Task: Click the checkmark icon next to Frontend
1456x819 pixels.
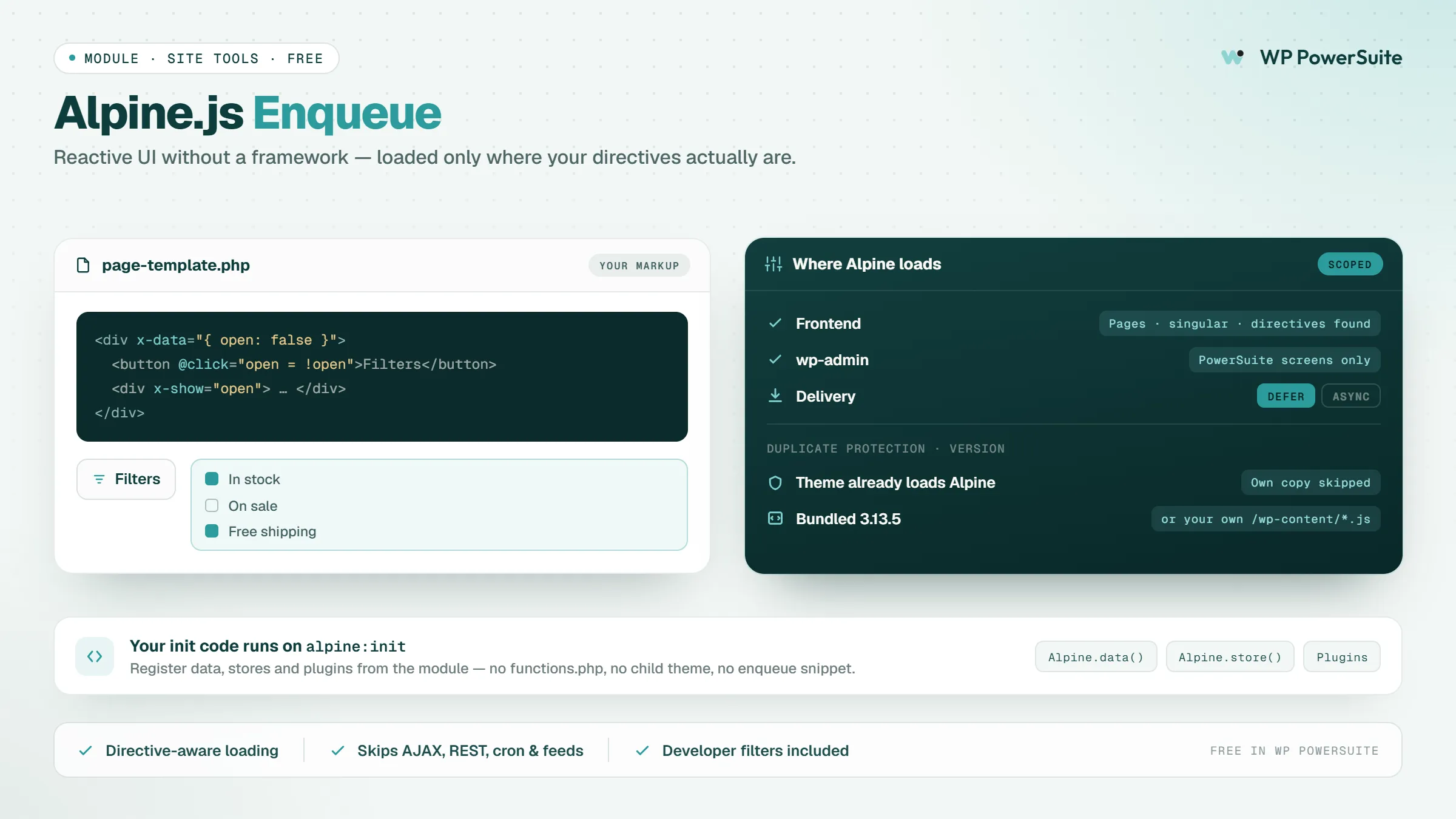Action: click(775, 323)
